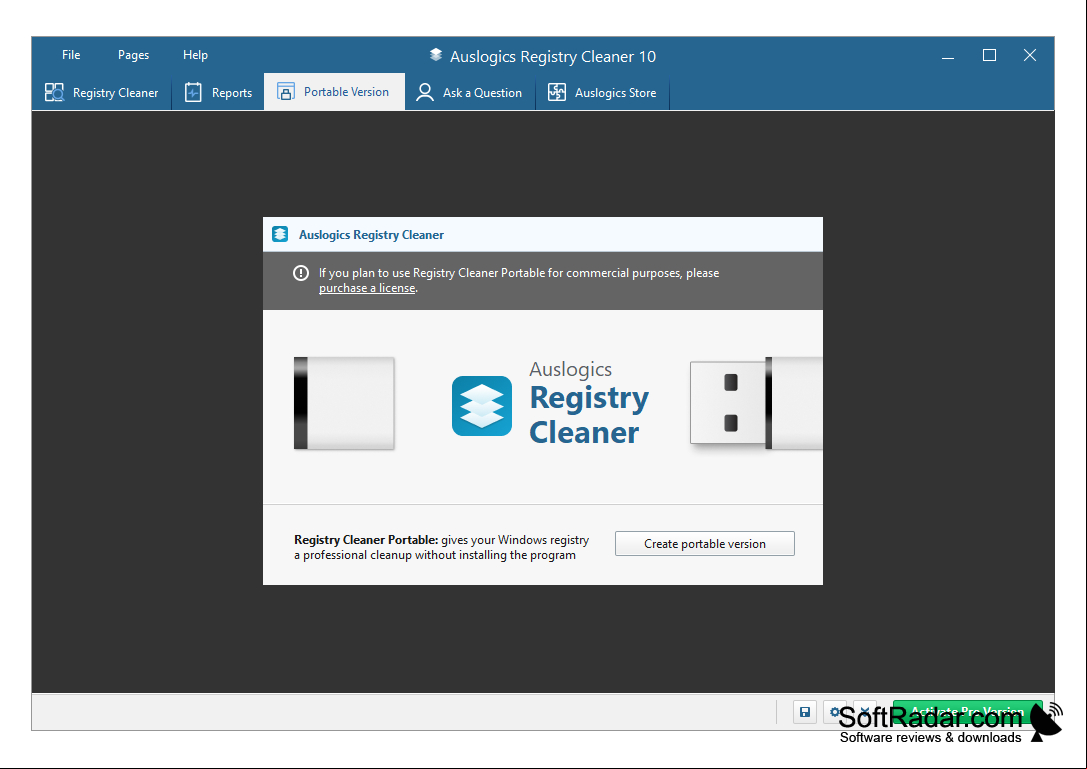Open the Auslogics Store tab

(x=602, y=92)
